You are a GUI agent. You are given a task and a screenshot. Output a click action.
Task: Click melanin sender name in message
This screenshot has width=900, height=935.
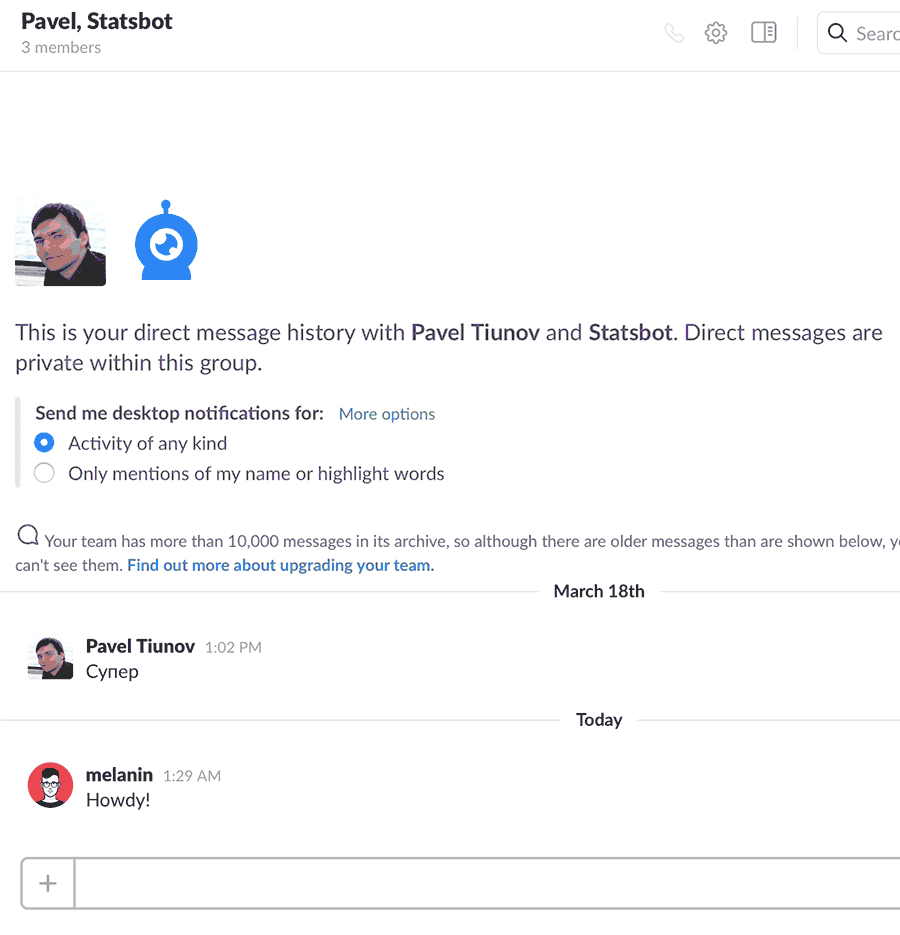(119, 775)
